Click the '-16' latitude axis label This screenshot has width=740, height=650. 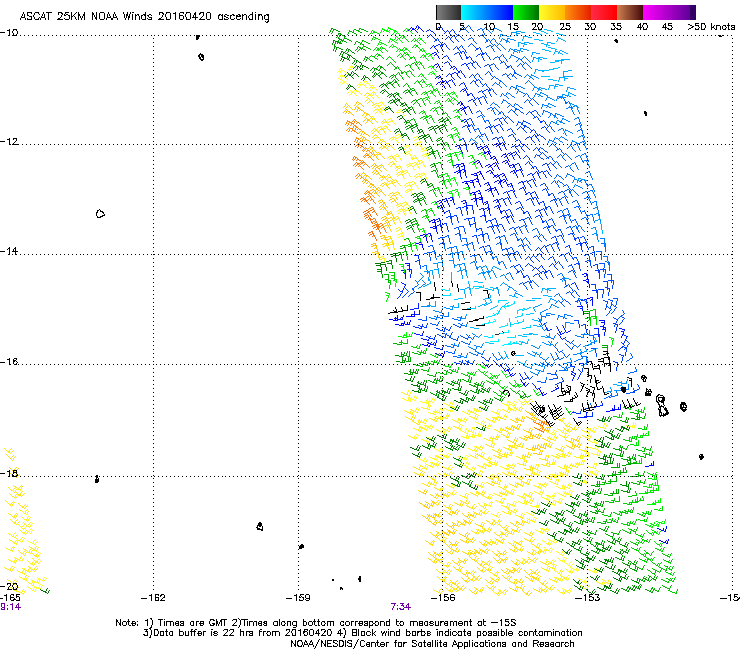coord(9,362)
